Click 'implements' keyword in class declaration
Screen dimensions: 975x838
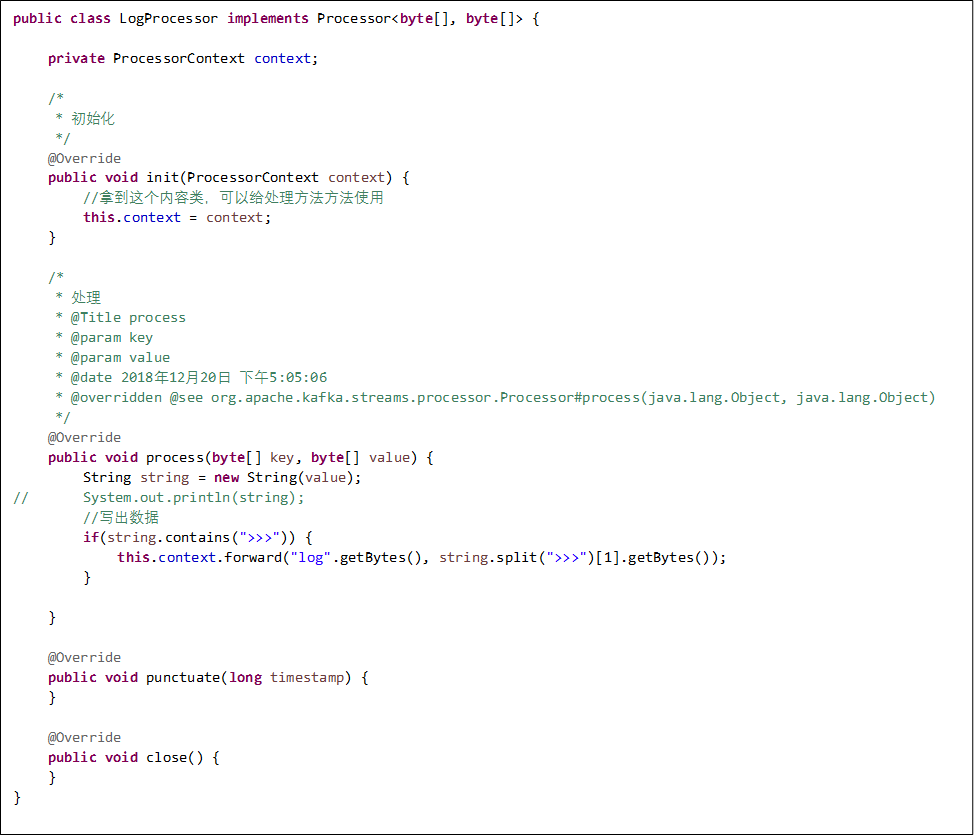click(x=268, y=19)
